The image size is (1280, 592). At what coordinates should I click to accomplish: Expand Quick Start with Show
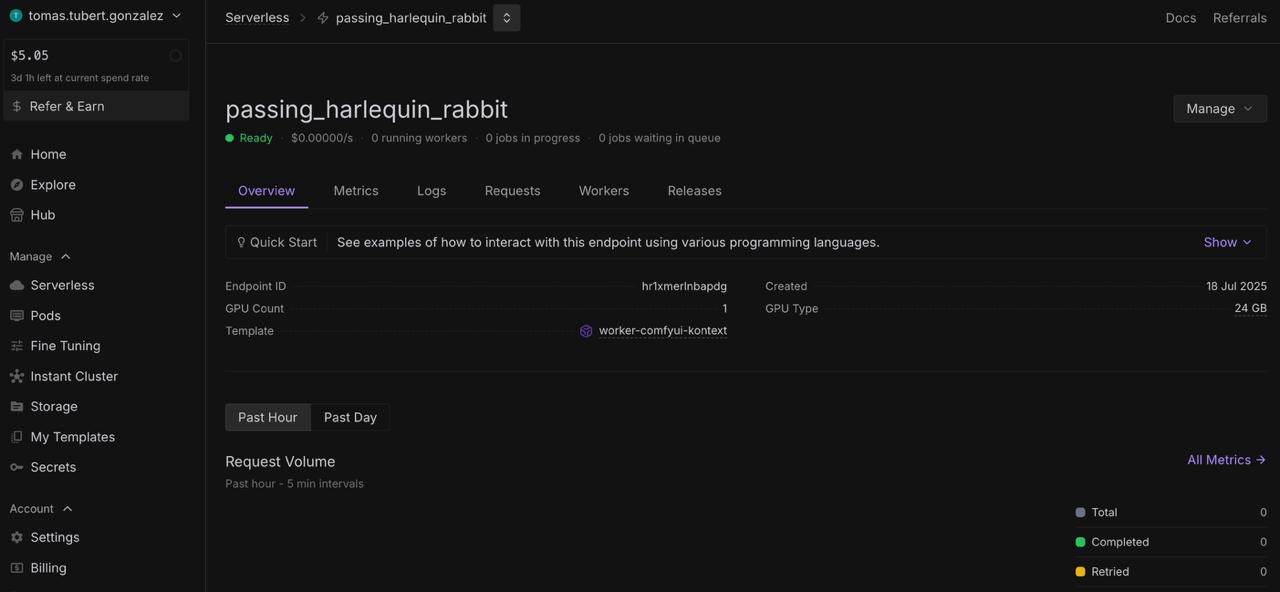click(x=1228, y=242)
